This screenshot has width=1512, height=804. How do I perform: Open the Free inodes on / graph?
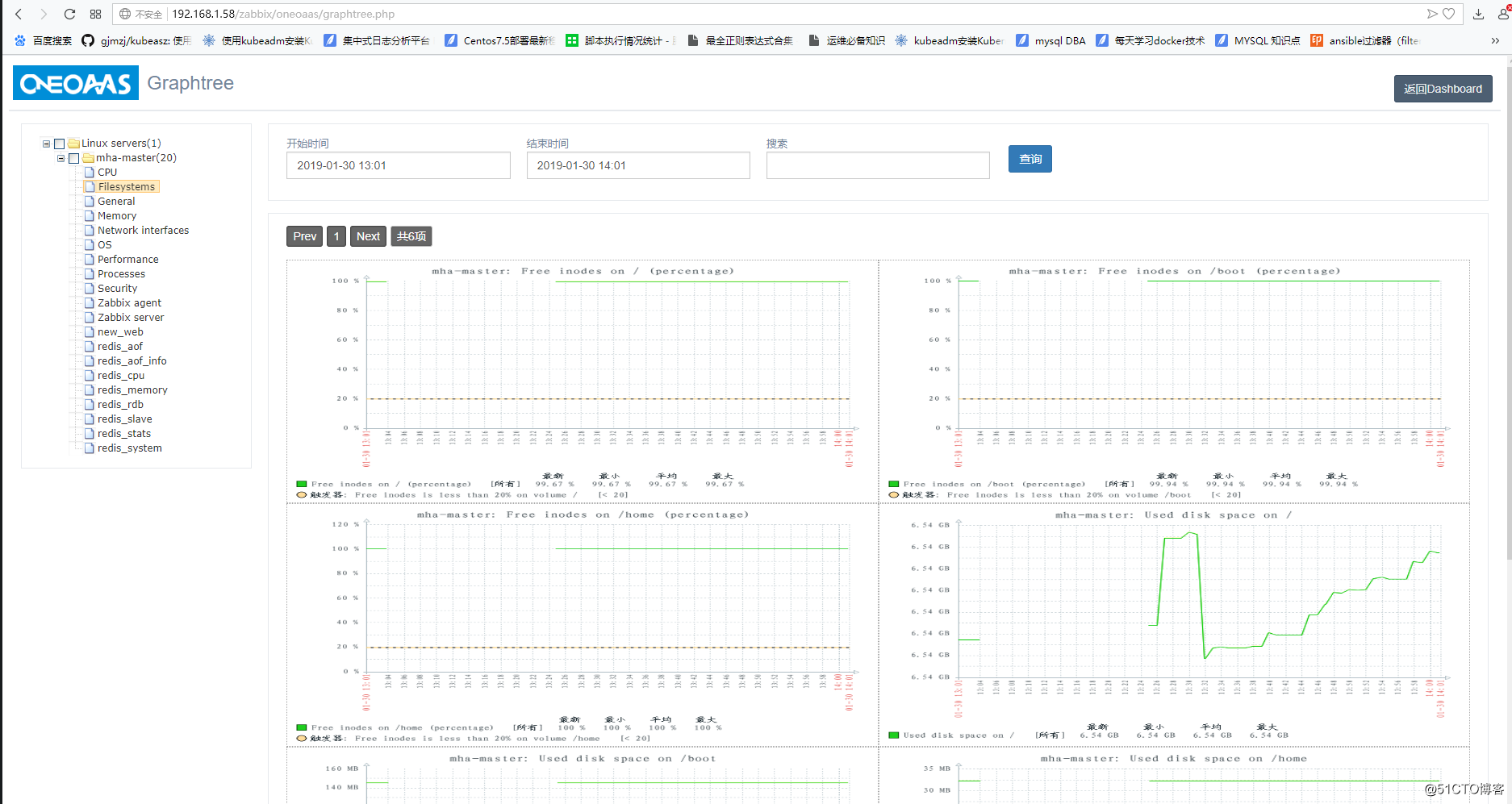[583, 381]
